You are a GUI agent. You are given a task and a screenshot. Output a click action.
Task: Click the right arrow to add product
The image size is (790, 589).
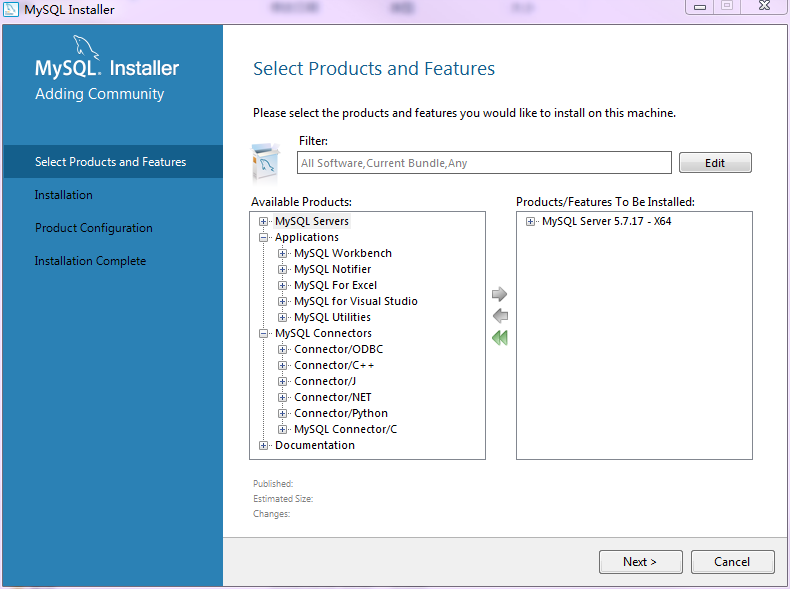coord(499,294)
